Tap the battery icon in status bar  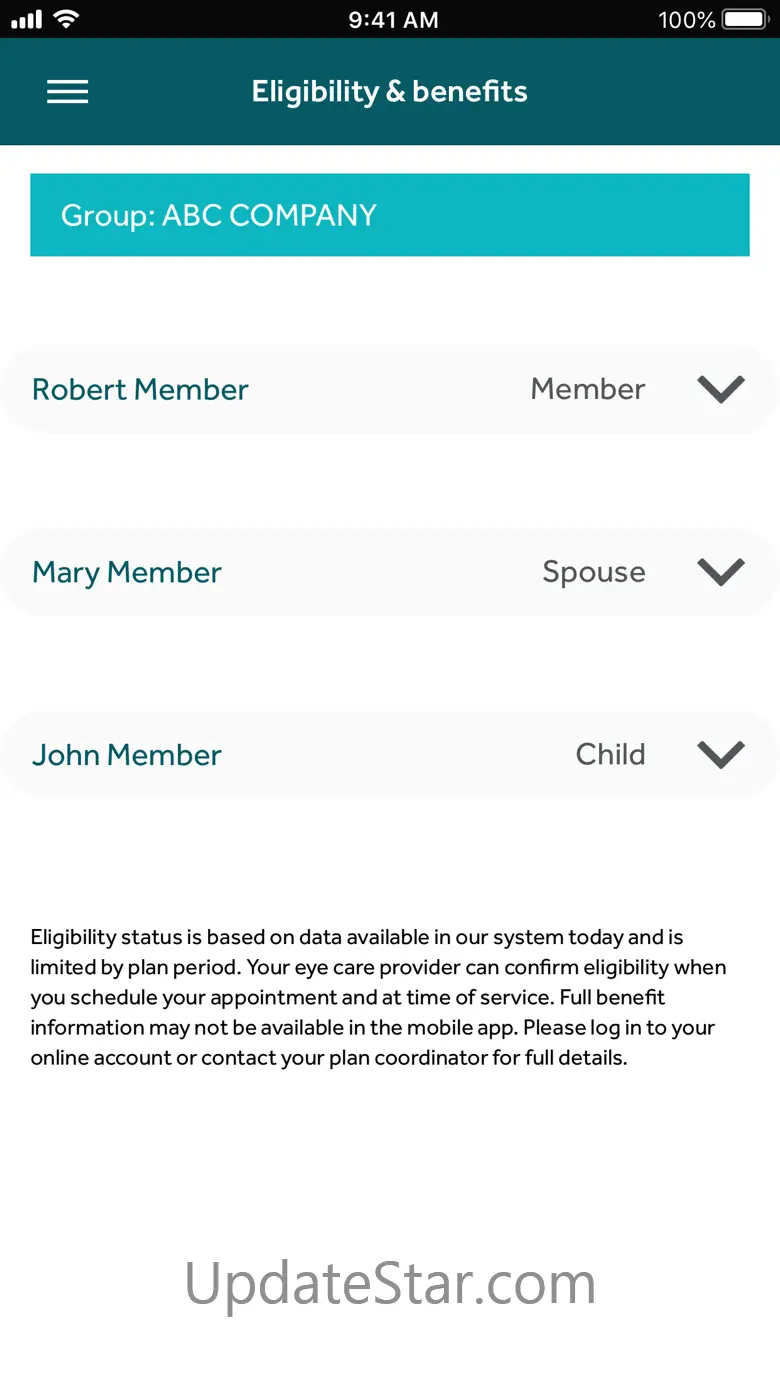tap(745, 19)
